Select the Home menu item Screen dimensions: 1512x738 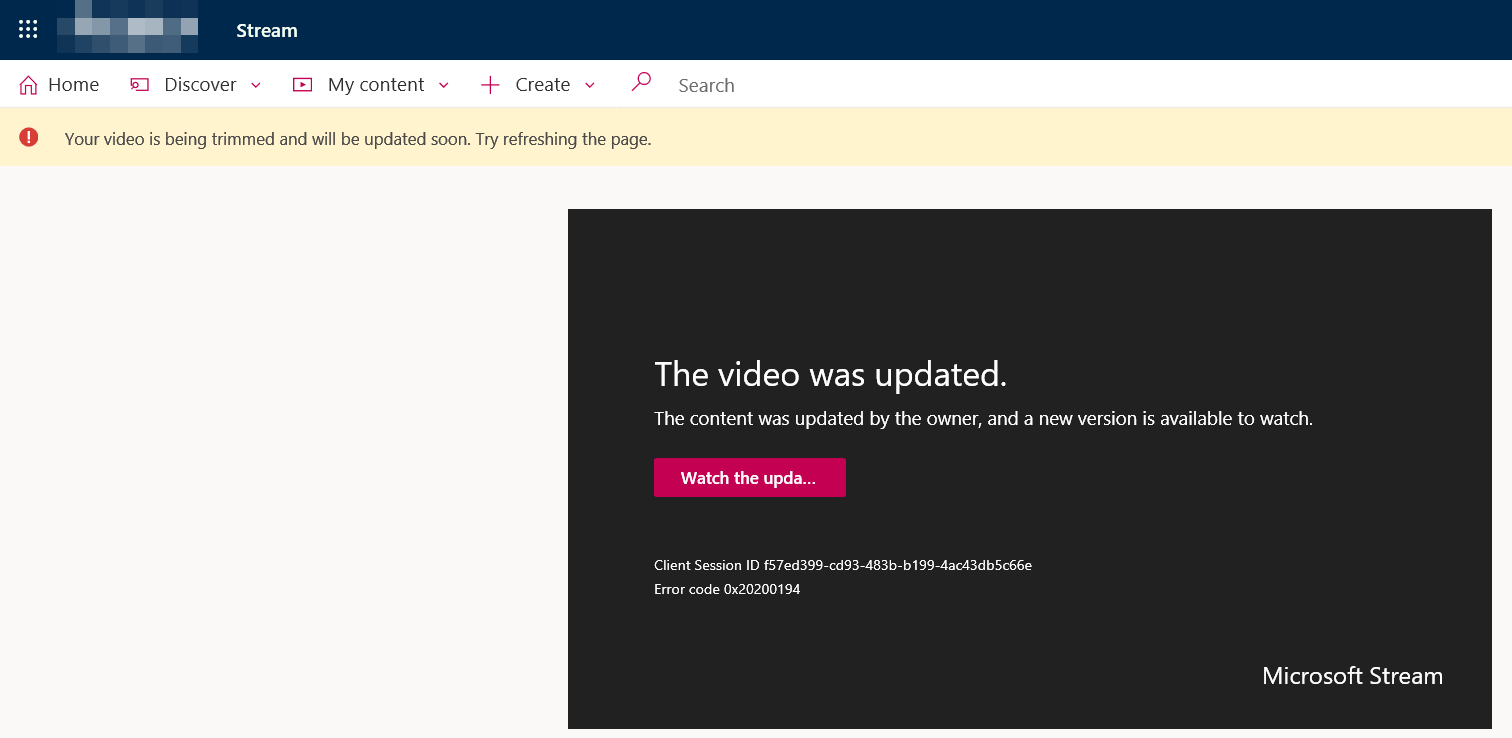[x=72, y=84]
